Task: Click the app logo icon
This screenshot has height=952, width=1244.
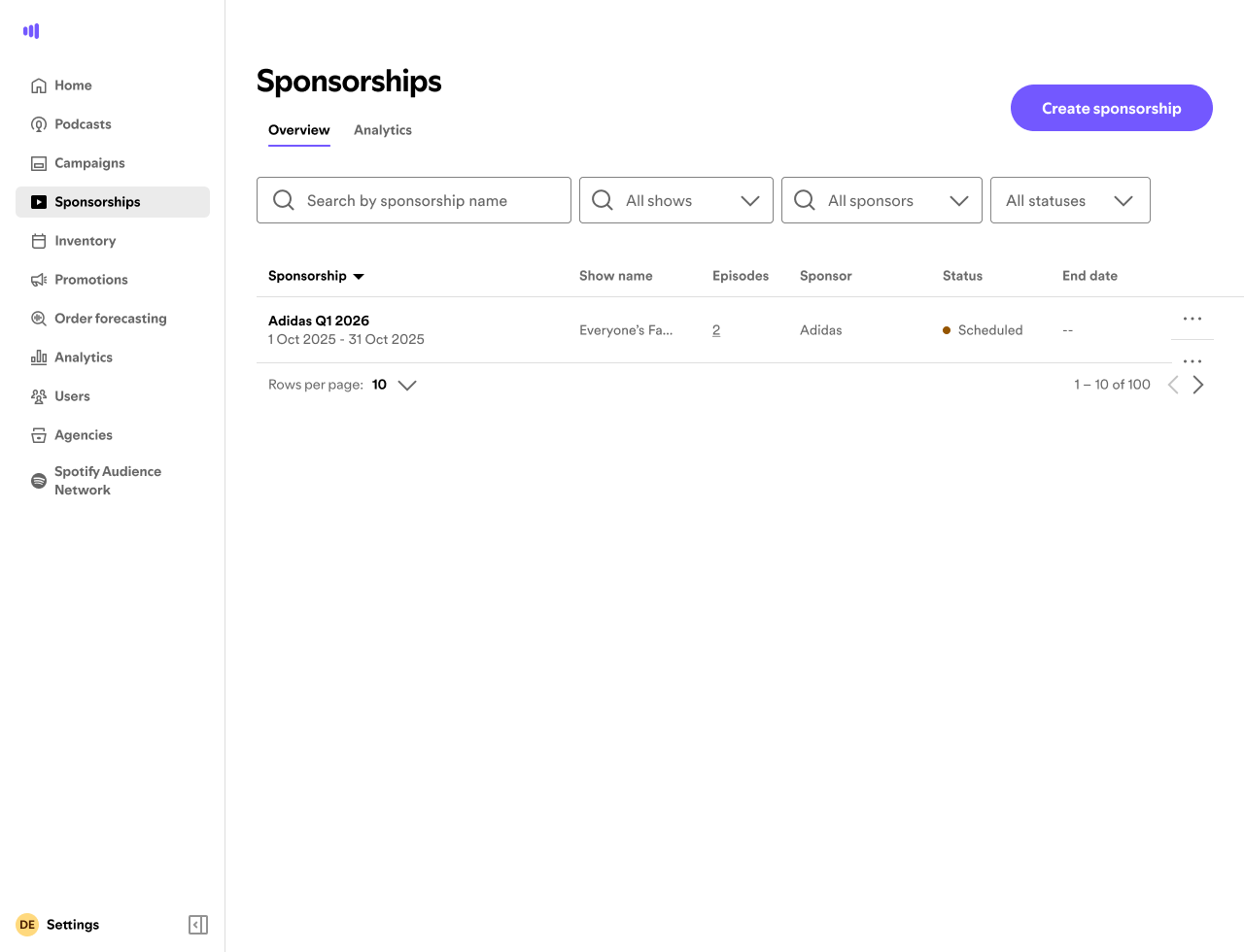Action: pos(31,31)
